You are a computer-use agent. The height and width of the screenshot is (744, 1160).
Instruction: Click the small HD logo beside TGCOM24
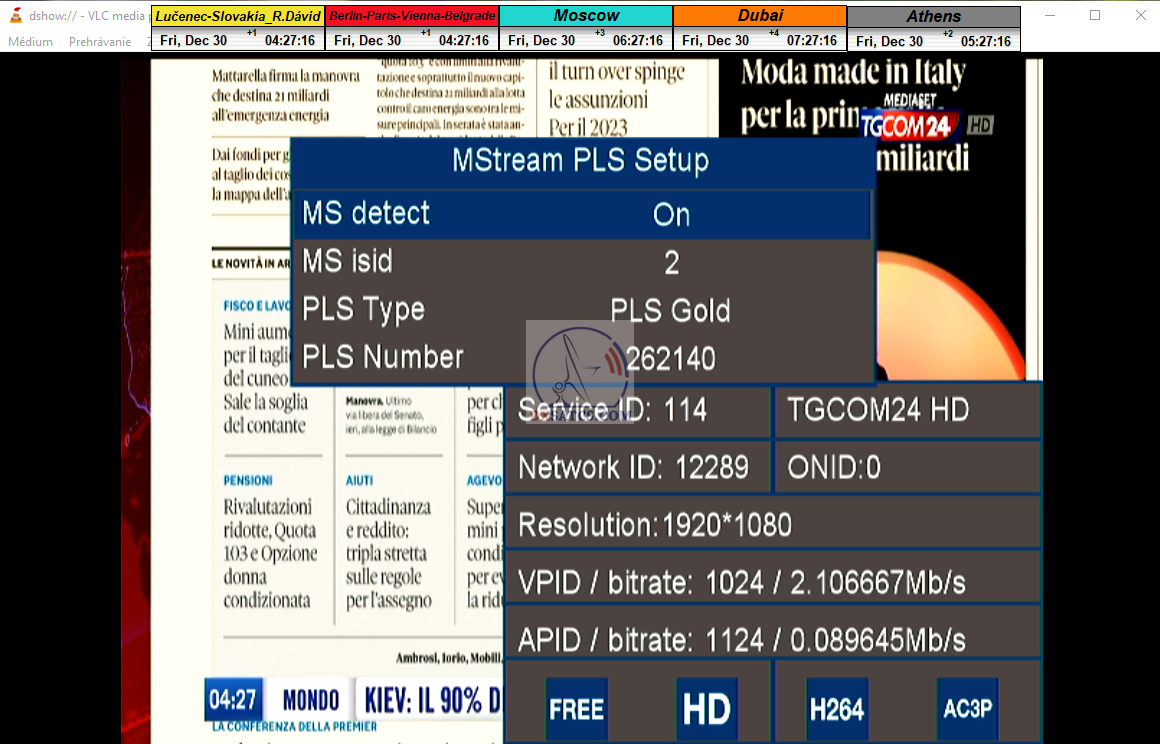click(980, 125)
